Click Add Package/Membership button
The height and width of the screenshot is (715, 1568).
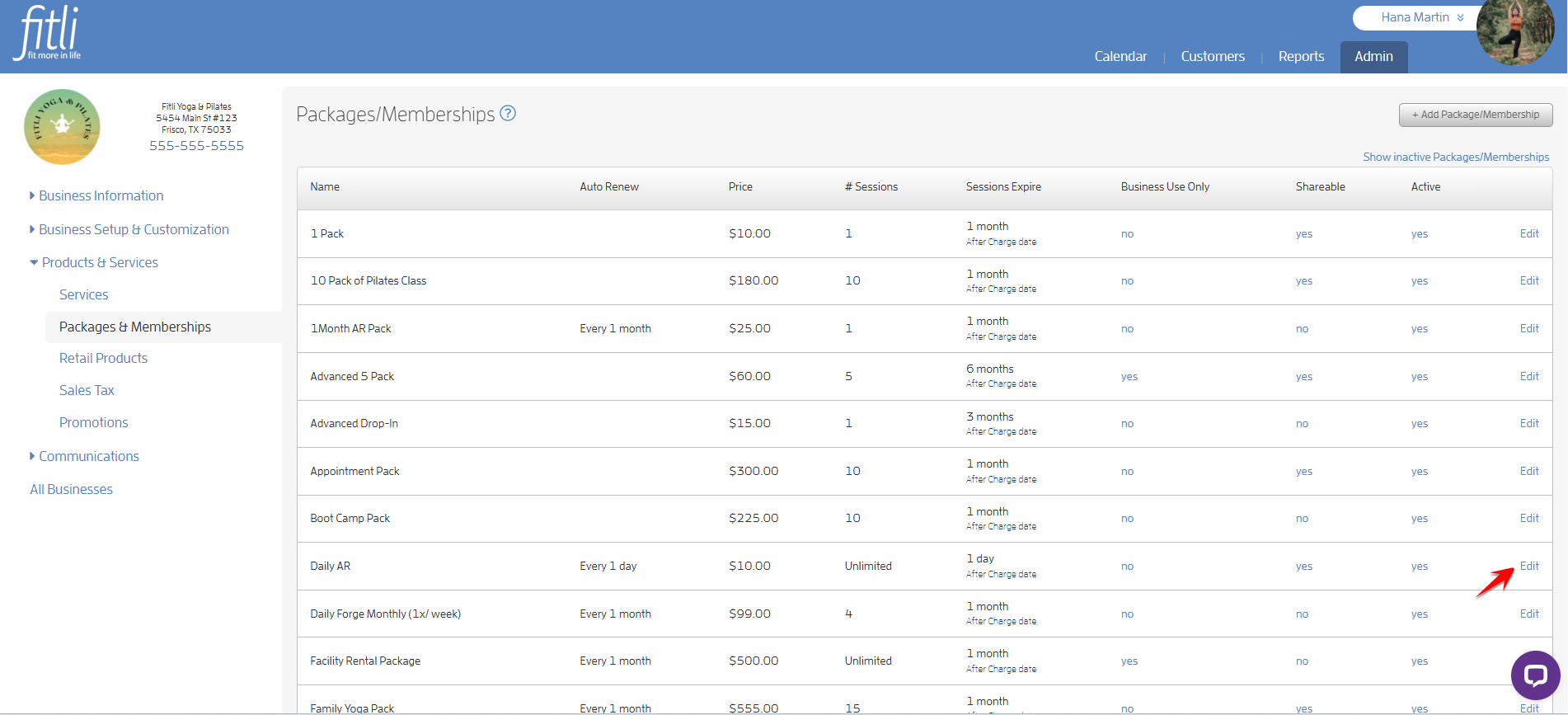click(x=1476, y=115)
